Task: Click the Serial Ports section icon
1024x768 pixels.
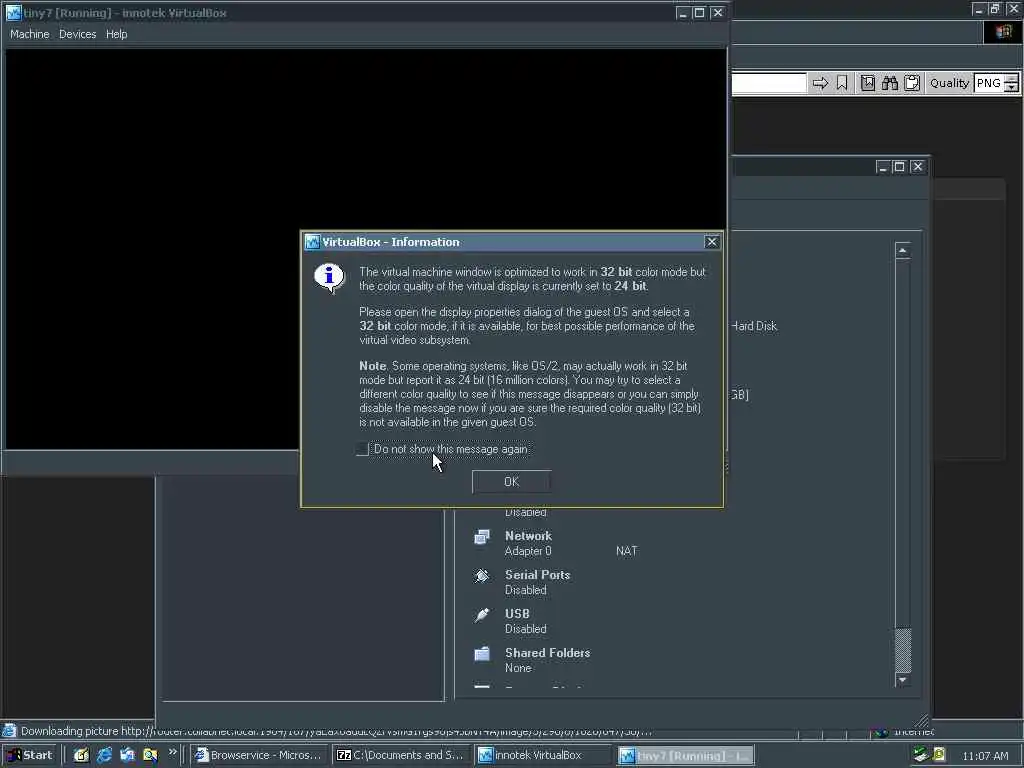Action: coord(482,575)
